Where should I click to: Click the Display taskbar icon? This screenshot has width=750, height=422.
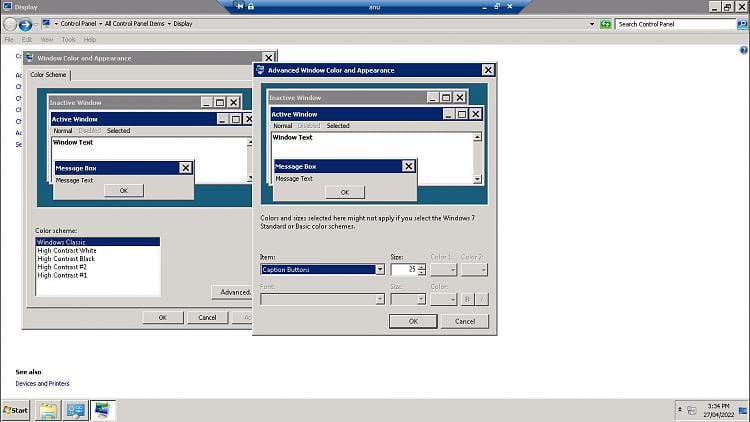[x=103, y=411]
